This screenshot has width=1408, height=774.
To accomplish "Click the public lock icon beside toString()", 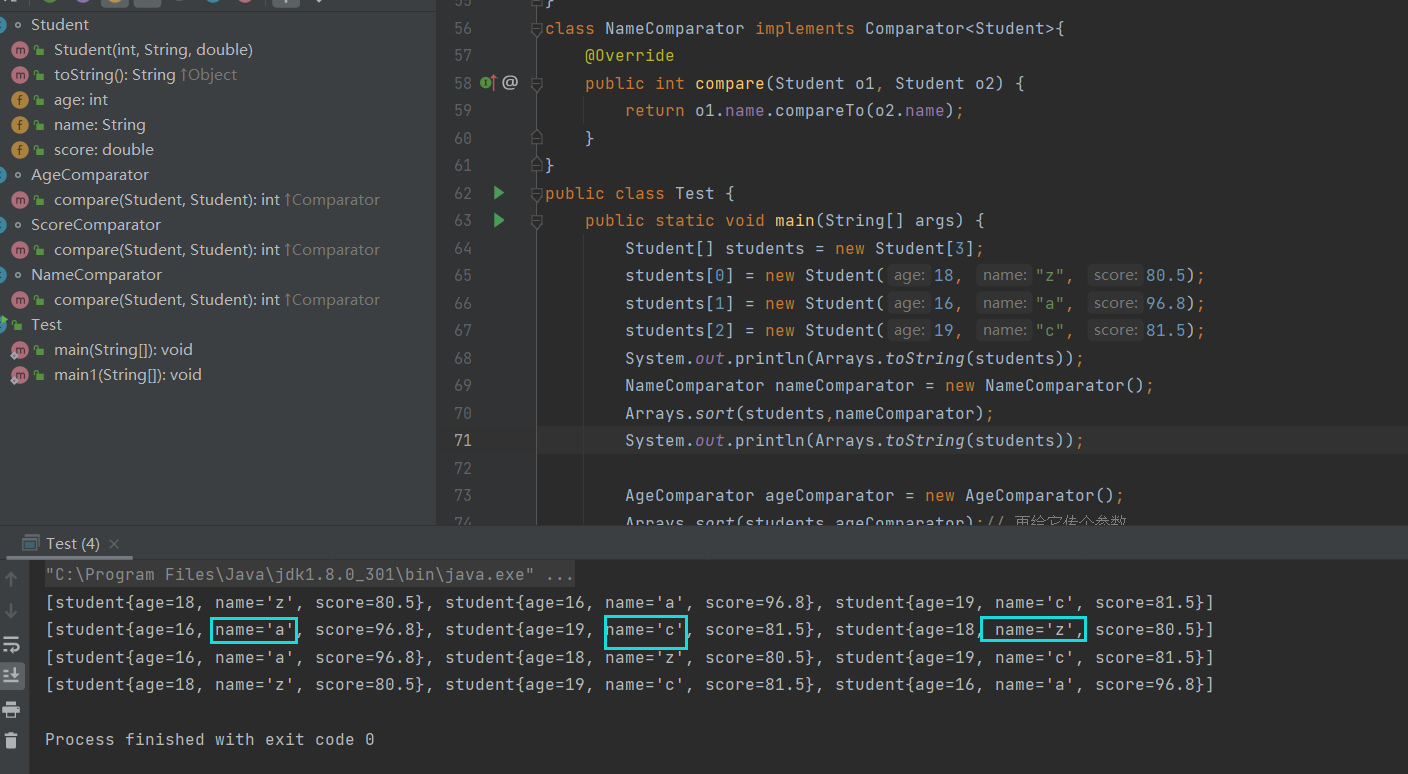I will [39, 75].
